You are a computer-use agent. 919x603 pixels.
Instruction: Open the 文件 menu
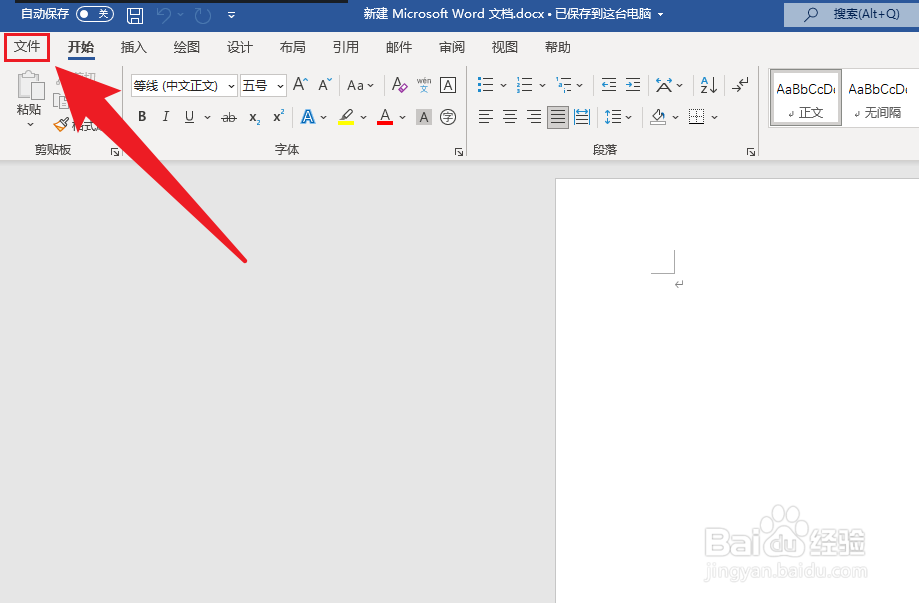point(26,46)
